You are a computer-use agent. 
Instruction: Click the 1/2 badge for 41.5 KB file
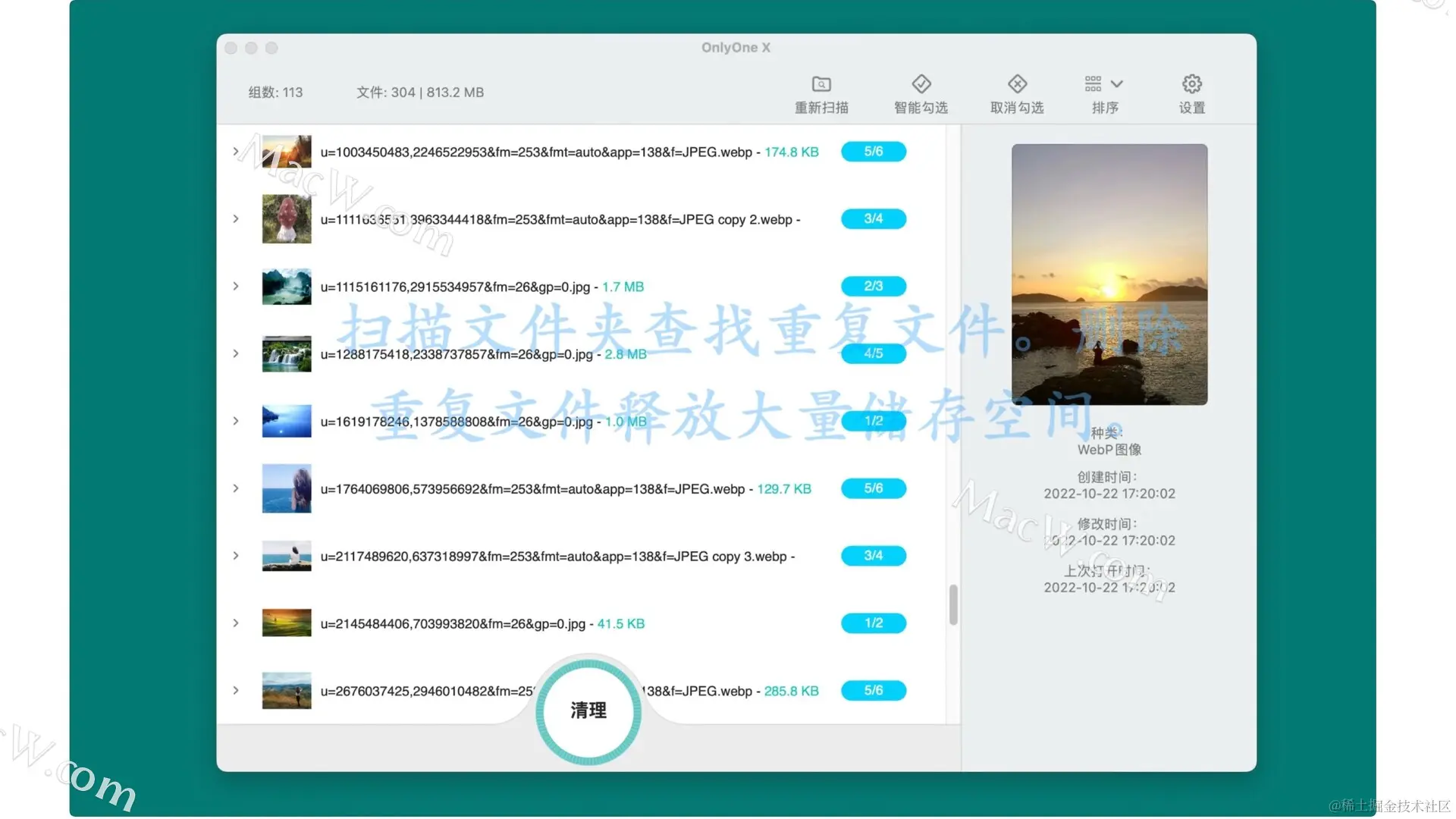tap(873, 623)
